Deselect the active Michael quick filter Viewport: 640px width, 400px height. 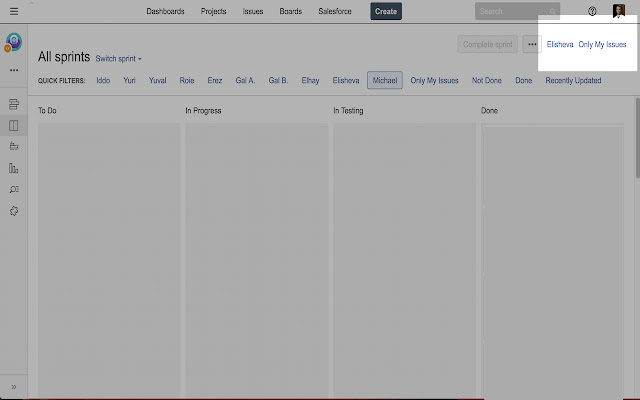(x=385, y=80)
